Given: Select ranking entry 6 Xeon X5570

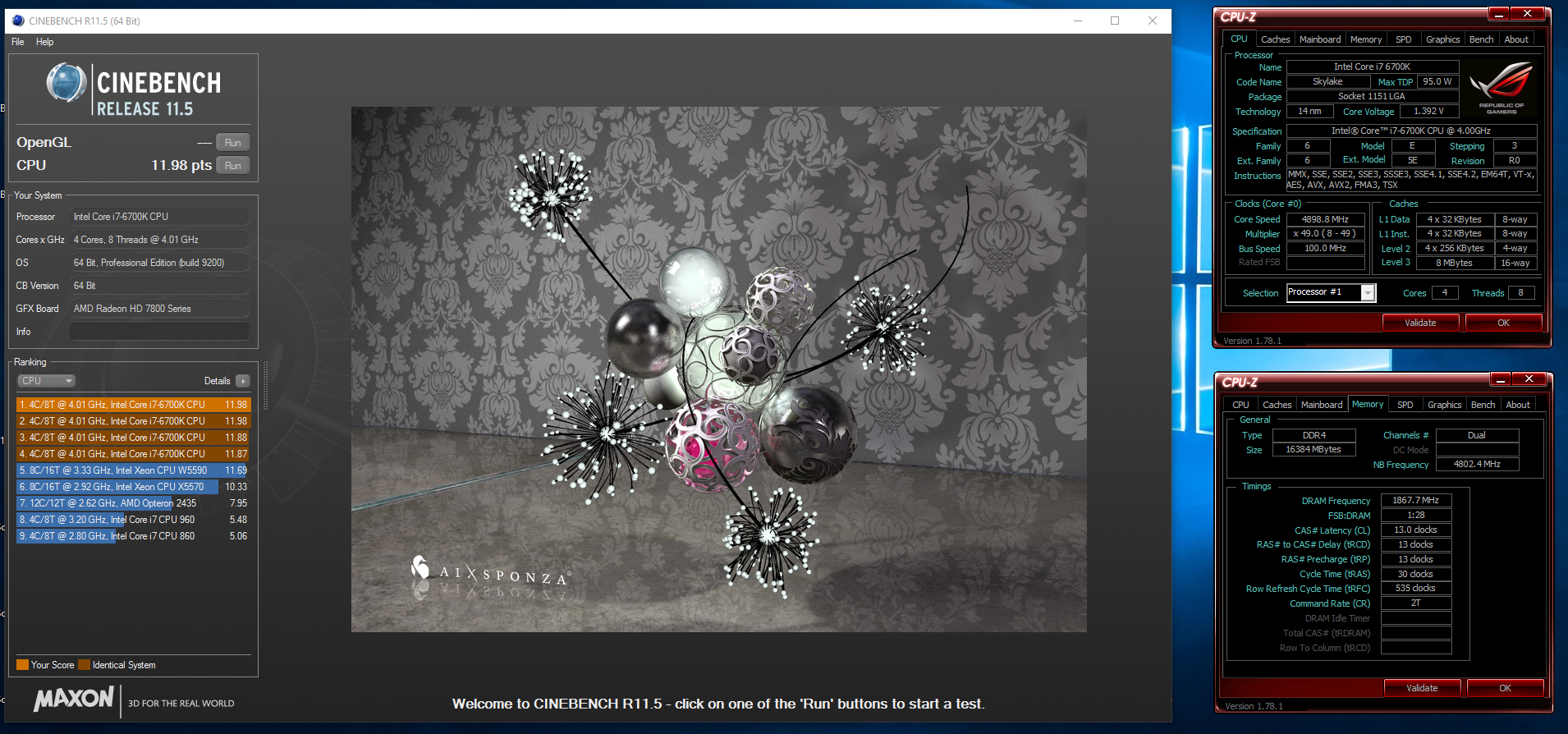Looking at the screenshot, I should tap(133, 487).
